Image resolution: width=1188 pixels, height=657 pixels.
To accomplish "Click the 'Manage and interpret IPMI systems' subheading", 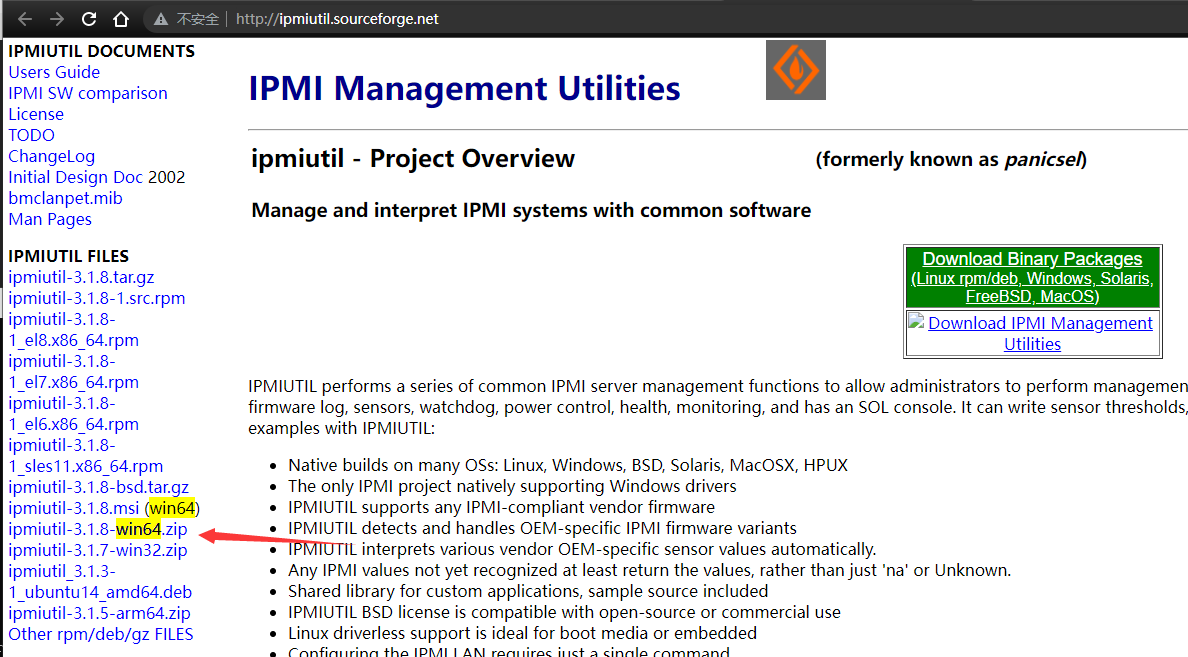I will coord(531,211).
